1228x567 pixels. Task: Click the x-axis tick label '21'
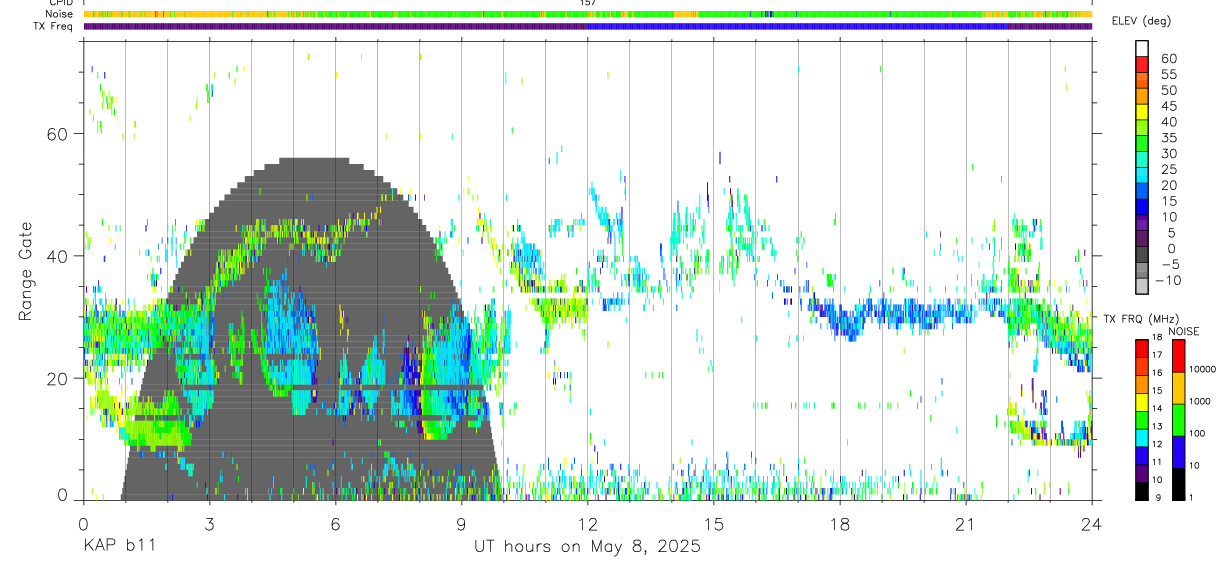pos(965,524)
